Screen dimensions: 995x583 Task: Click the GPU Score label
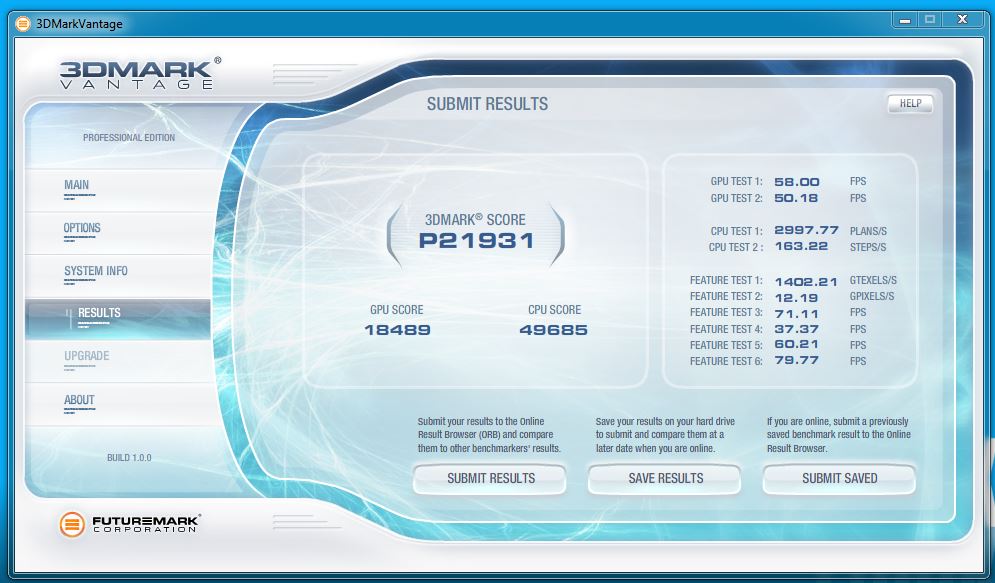coord(397,310)
